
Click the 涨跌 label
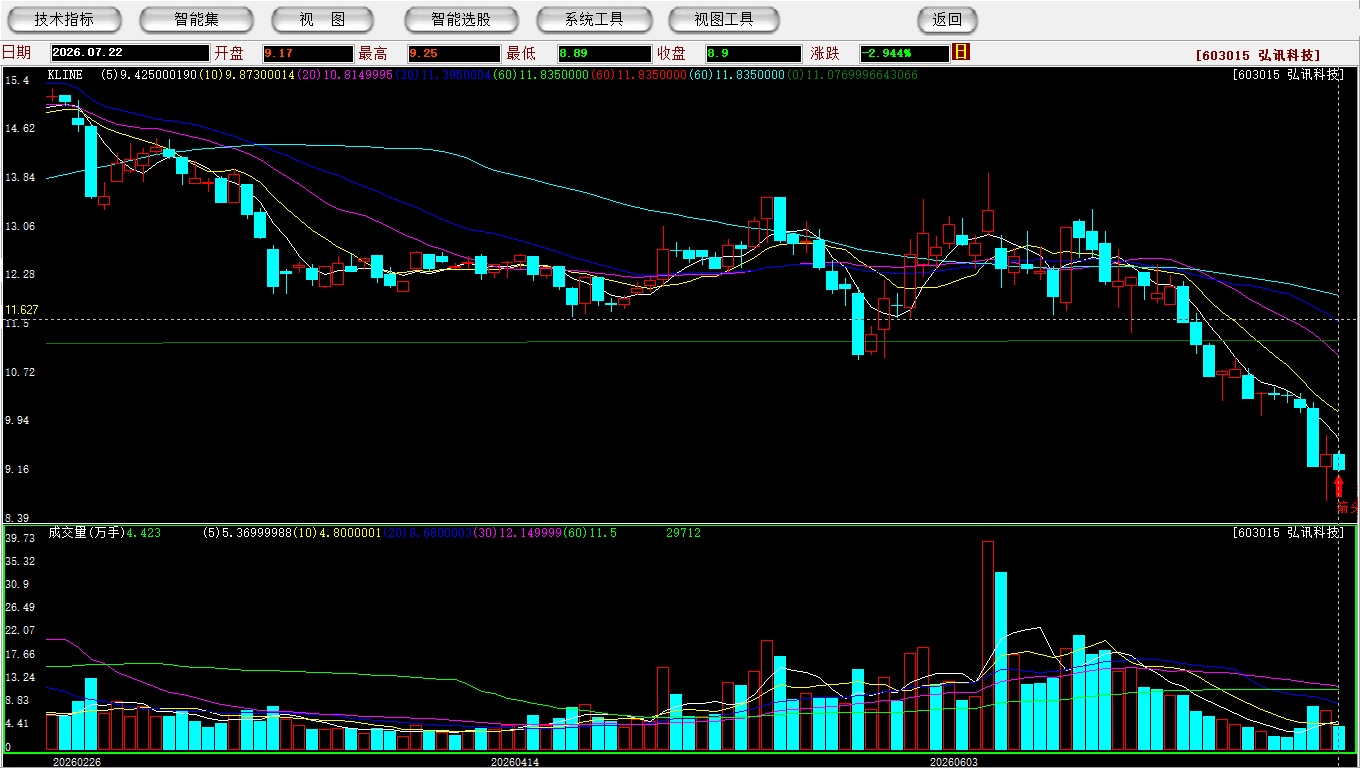point(825,53)
